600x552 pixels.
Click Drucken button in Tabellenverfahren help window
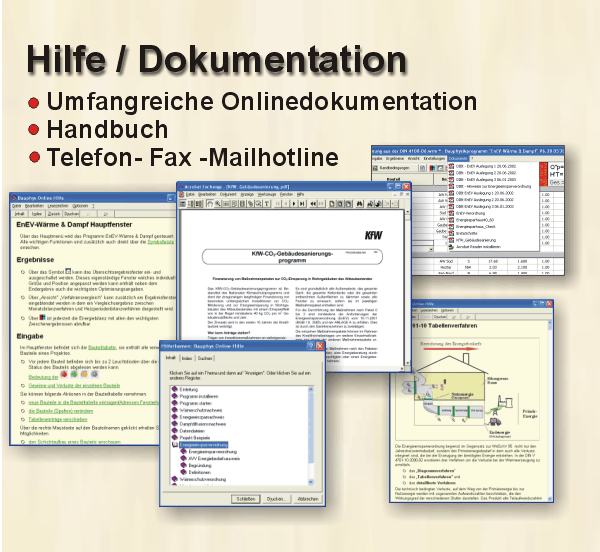pos(440,317)
